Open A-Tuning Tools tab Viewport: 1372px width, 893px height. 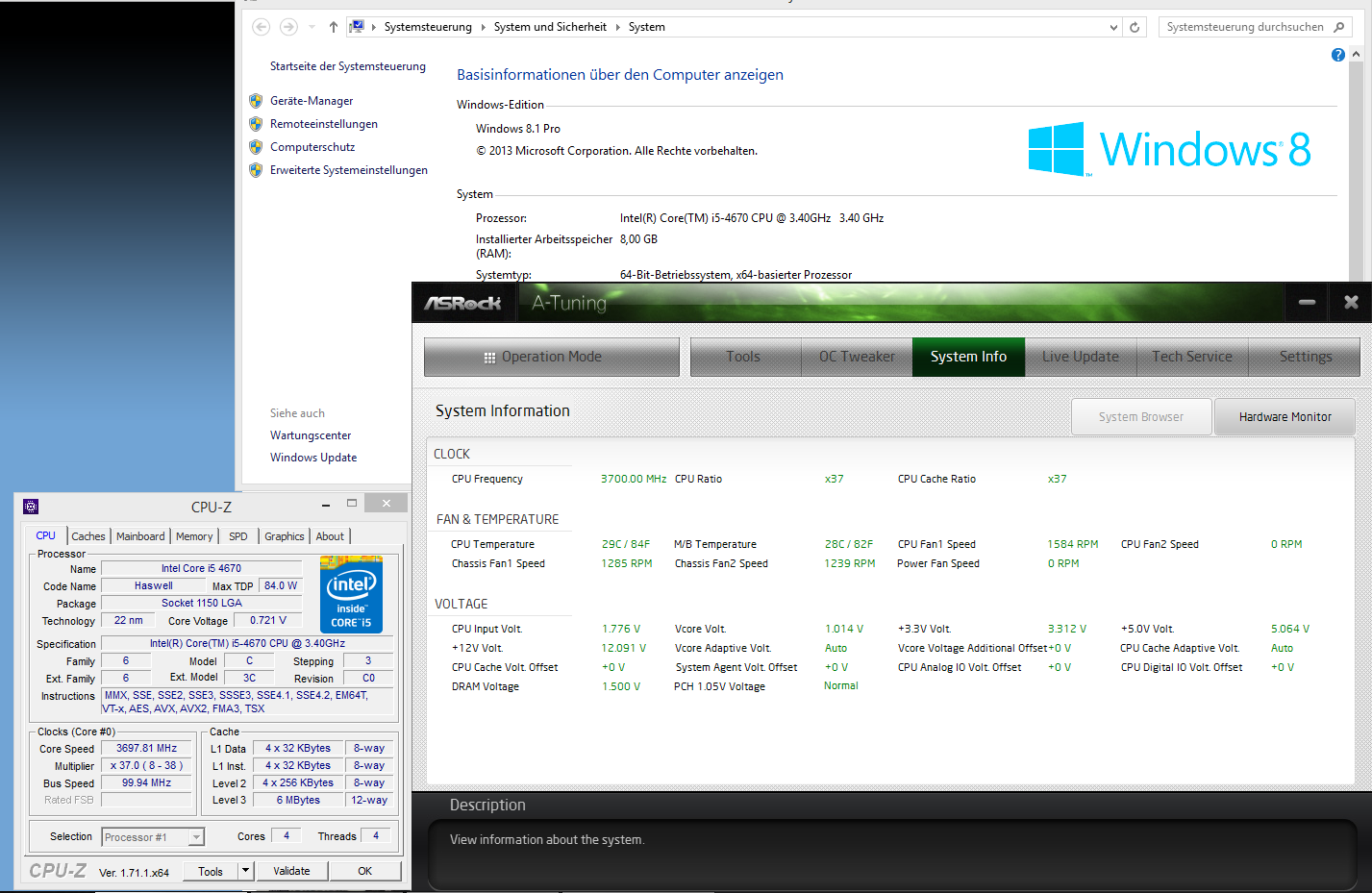pyautogui.click(x=745, y=357)
